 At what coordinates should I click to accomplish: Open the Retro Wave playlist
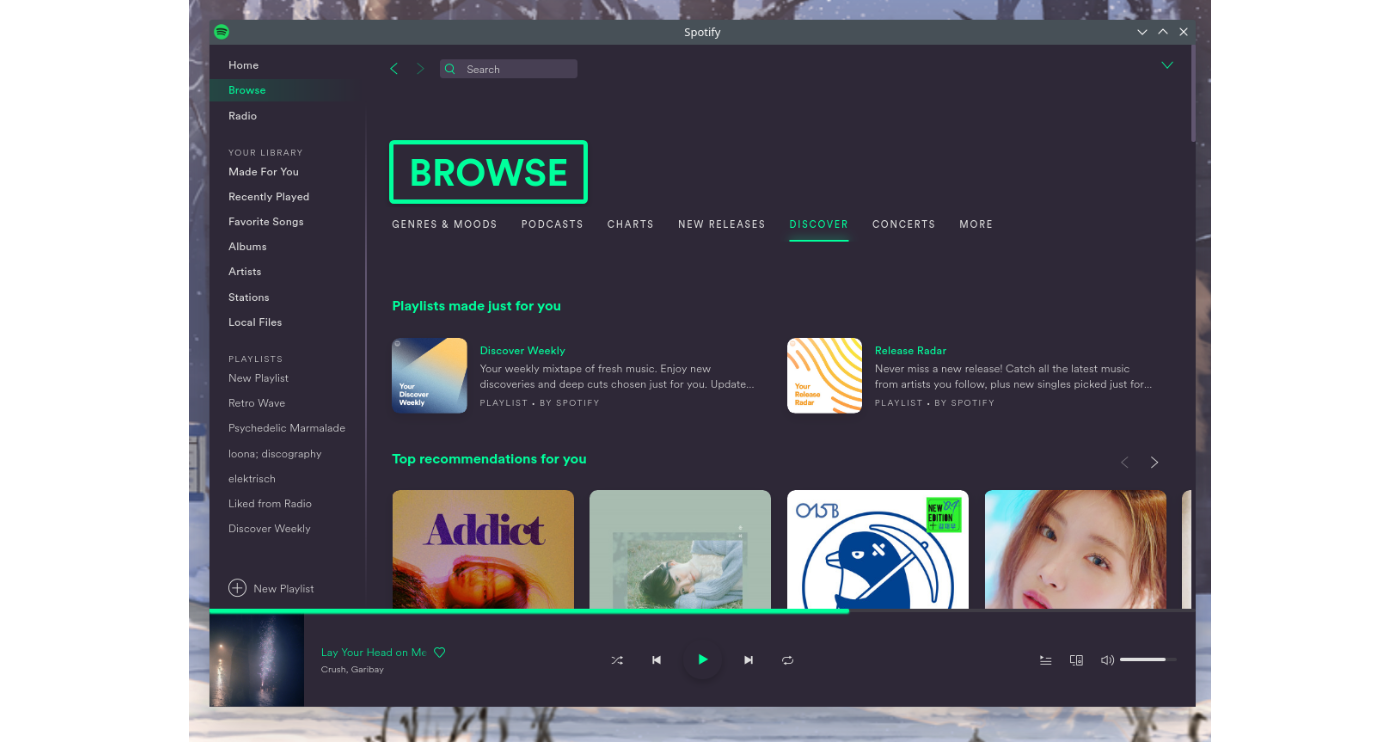(256, 403)
